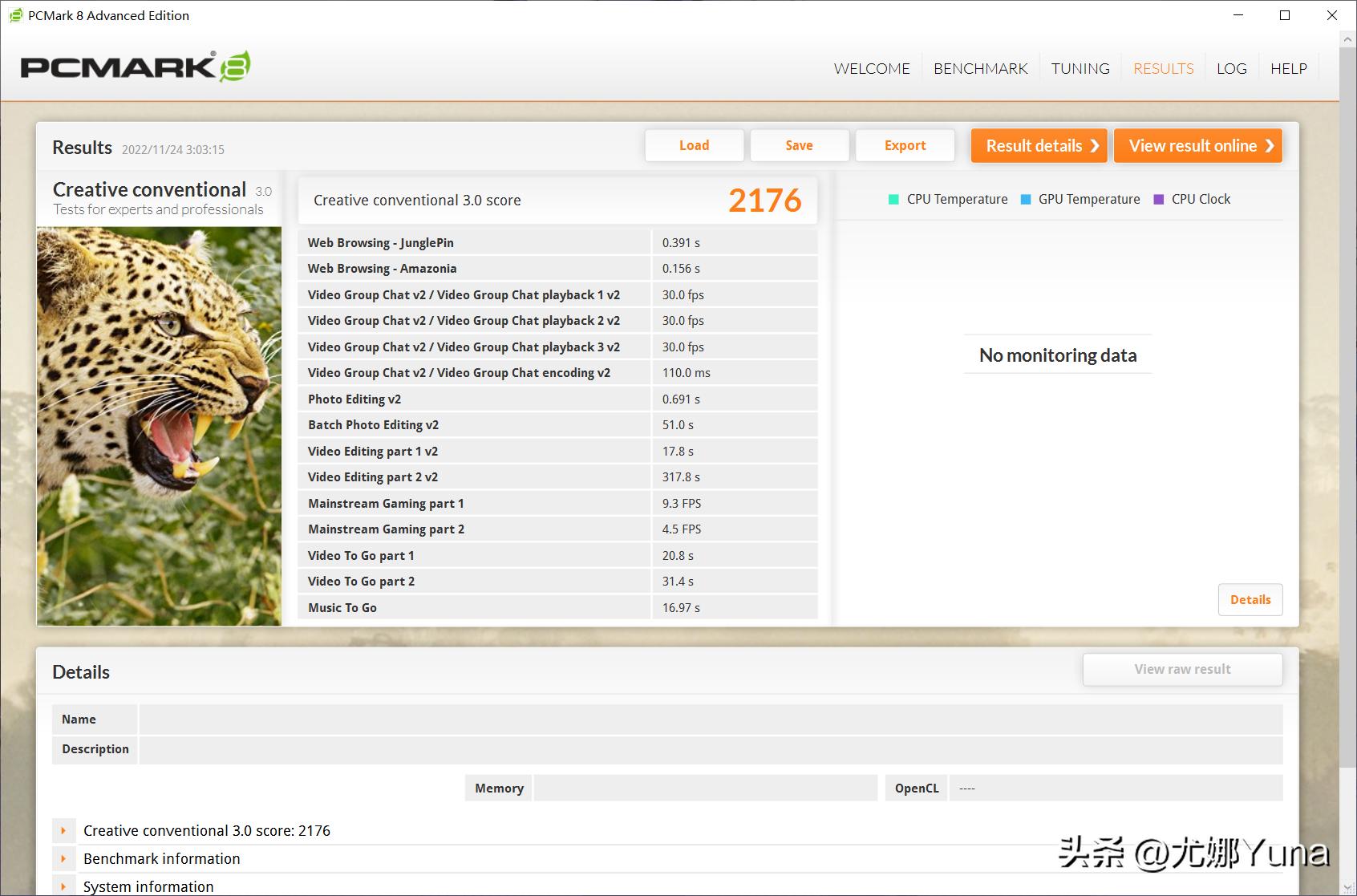
Task: Open the LOG tab
Action: pos(1232,69)
